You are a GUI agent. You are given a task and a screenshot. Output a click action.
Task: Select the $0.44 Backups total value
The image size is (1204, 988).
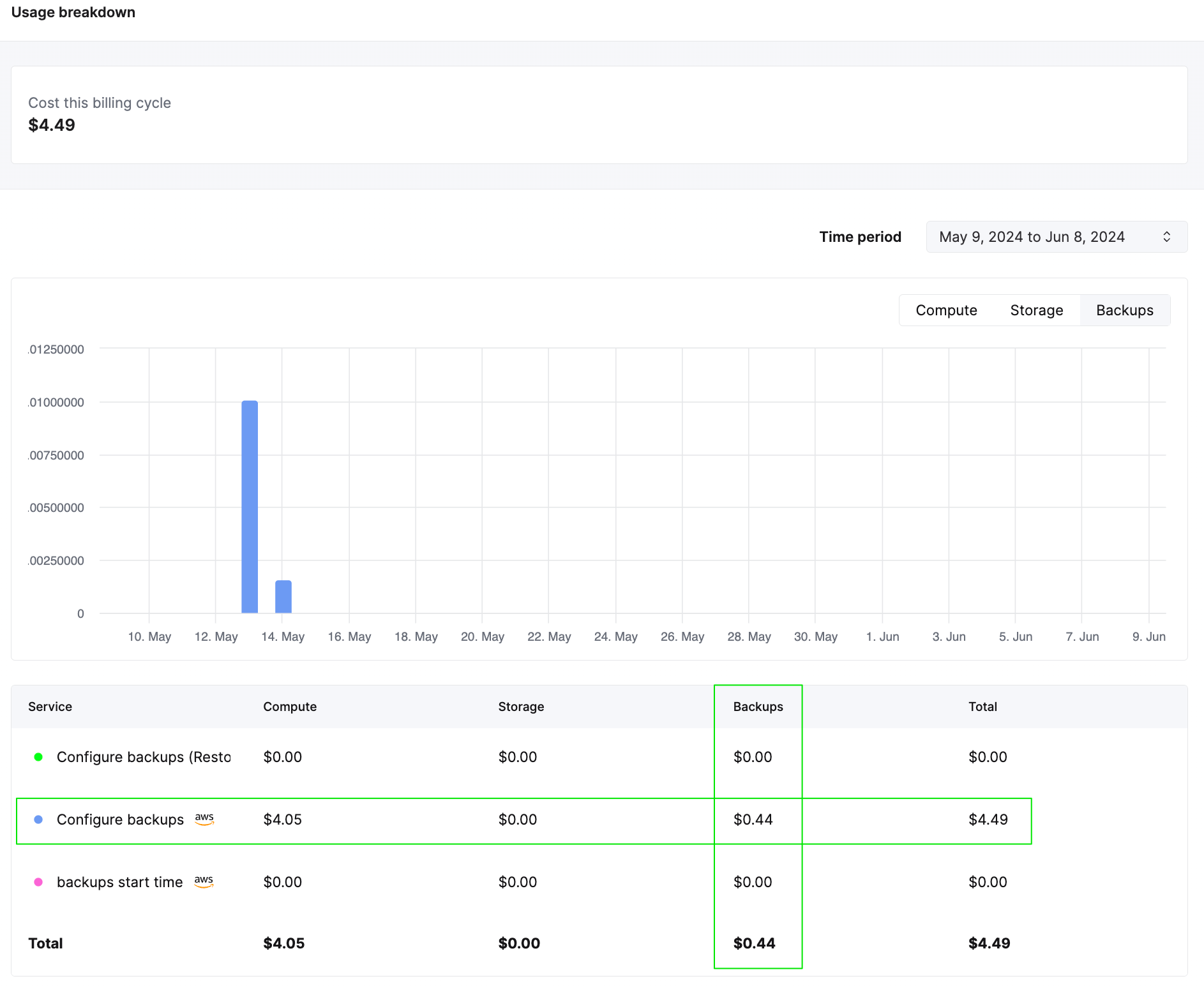pos(755,943)
